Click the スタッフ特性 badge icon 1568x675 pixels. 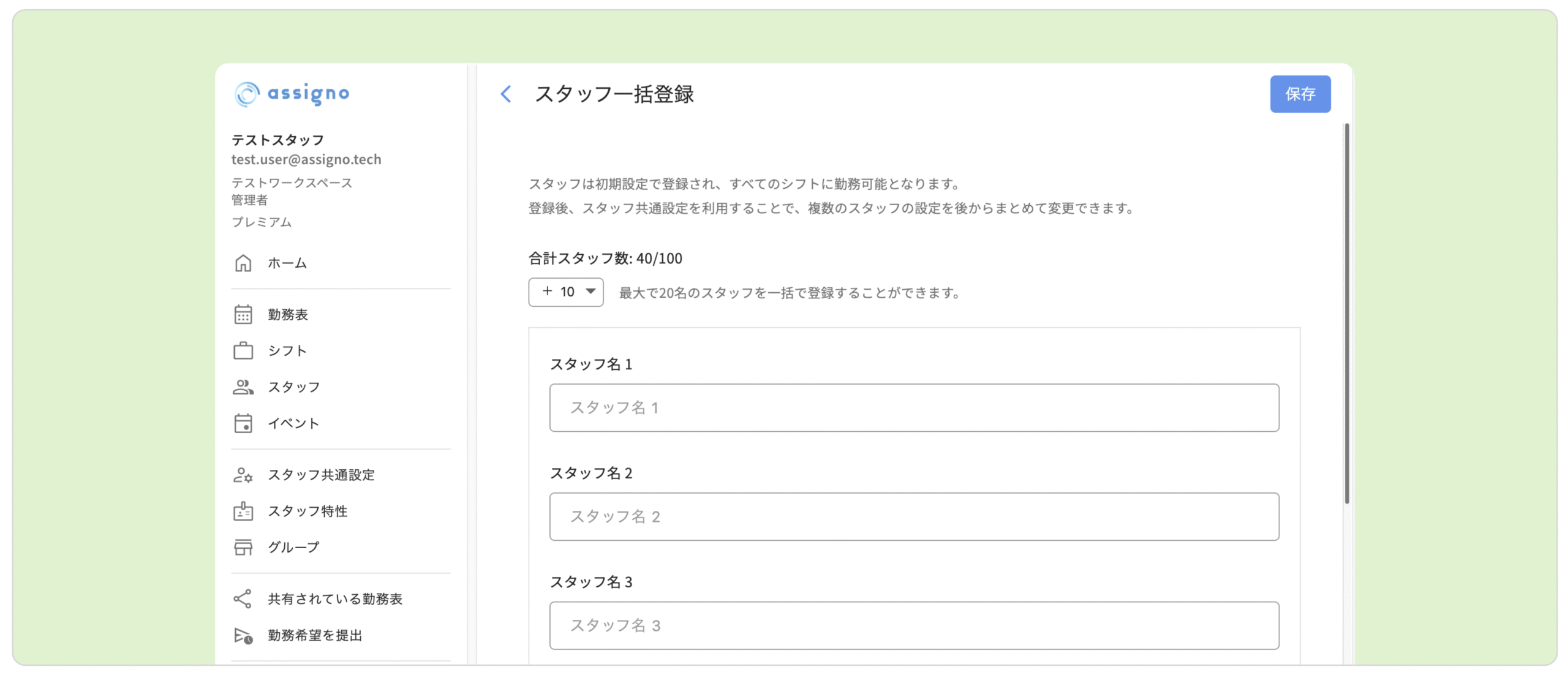point(243,511)
